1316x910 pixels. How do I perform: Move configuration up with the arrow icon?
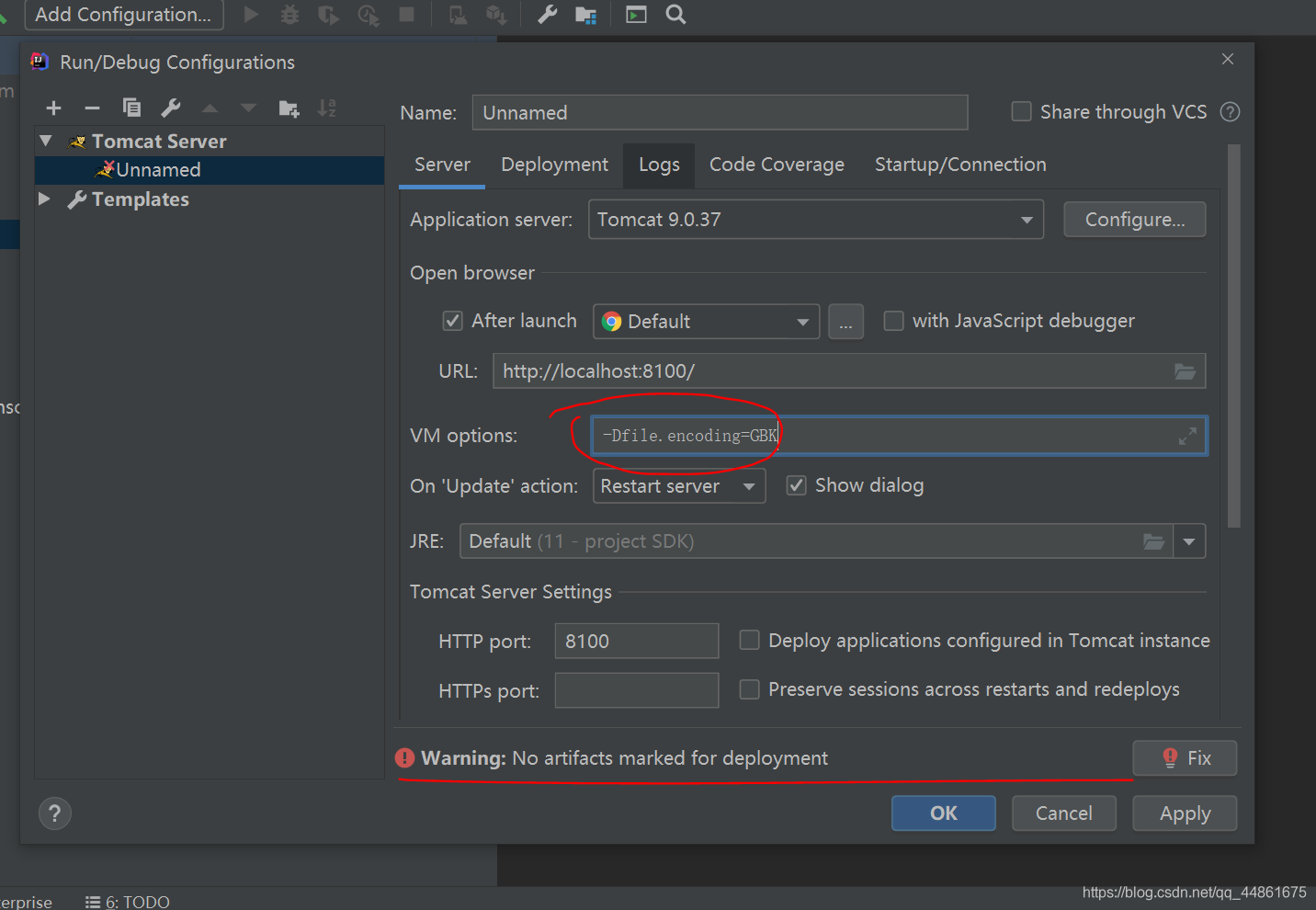[210, 108]
